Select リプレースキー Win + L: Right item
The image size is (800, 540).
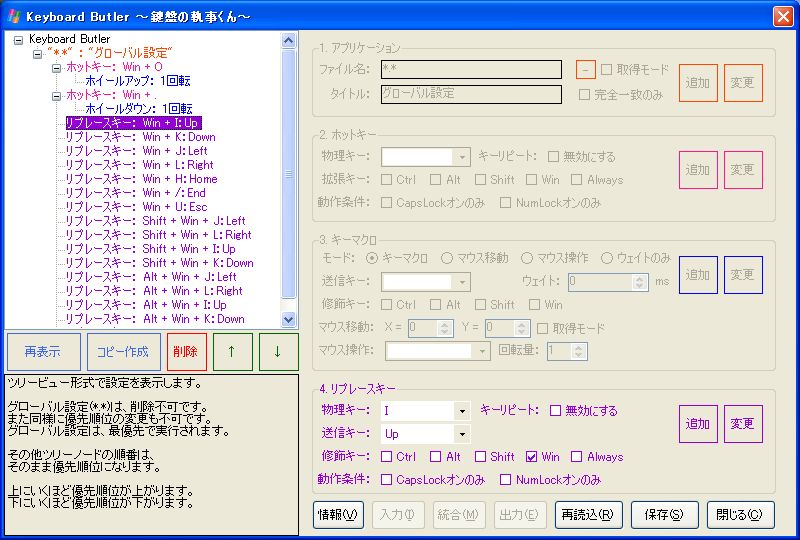coord(139,165)
